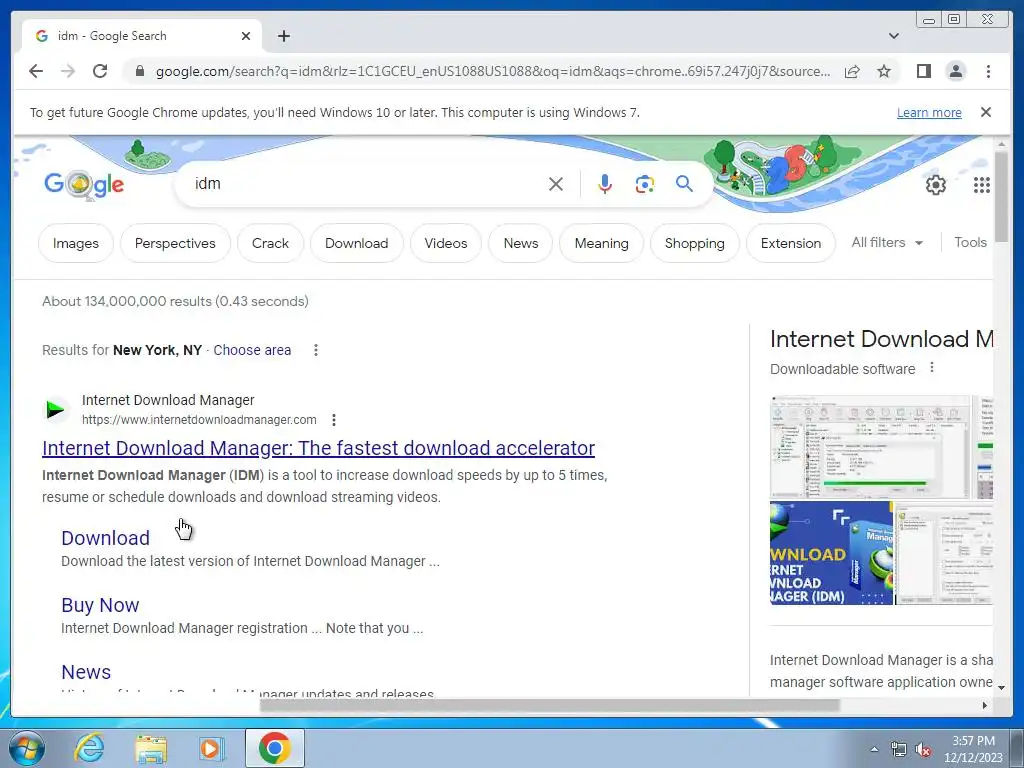
Task: Share this page via the share icon
Action: (x=852, y=71)
